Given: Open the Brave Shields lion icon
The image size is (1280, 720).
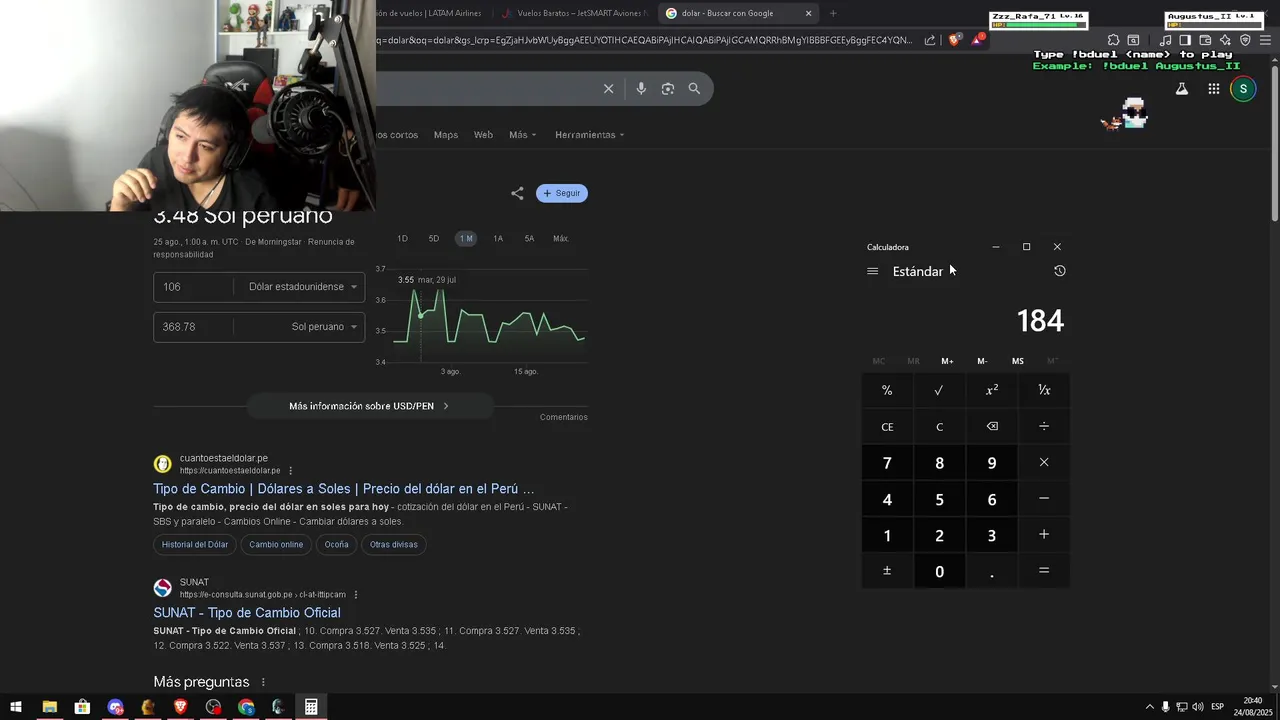Looking at the screenshot, I should point(954,40).
